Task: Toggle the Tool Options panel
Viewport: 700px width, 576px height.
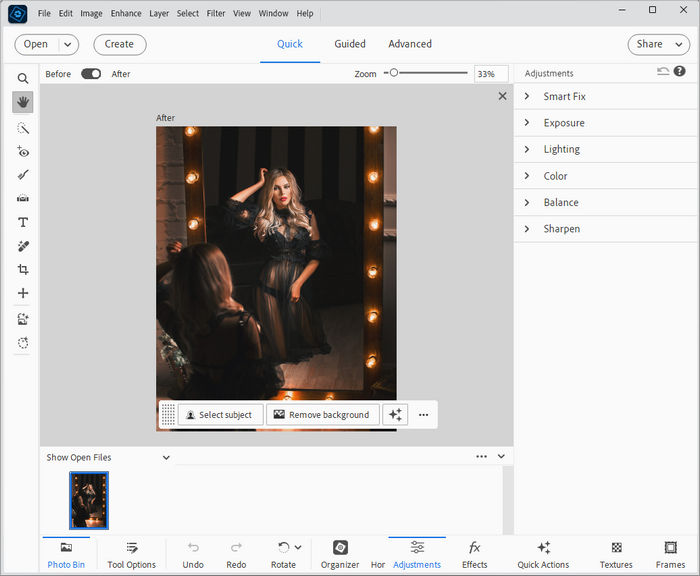Action: pos(132,554)
